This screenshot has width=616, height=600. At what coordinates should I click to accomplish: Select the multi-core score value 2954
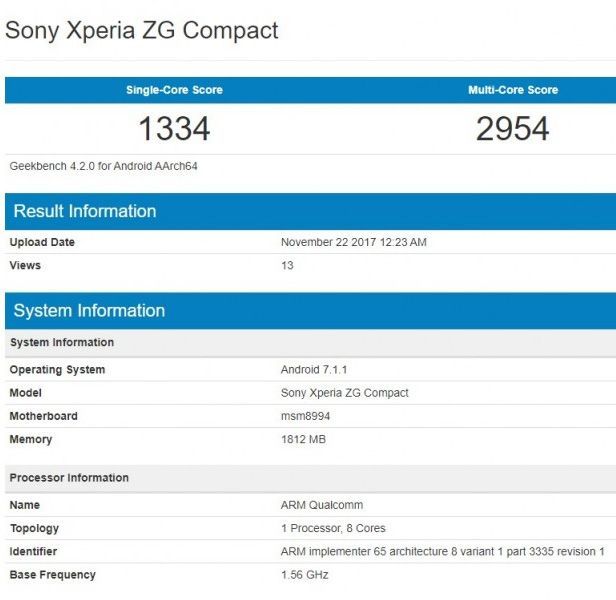point(512,129)
